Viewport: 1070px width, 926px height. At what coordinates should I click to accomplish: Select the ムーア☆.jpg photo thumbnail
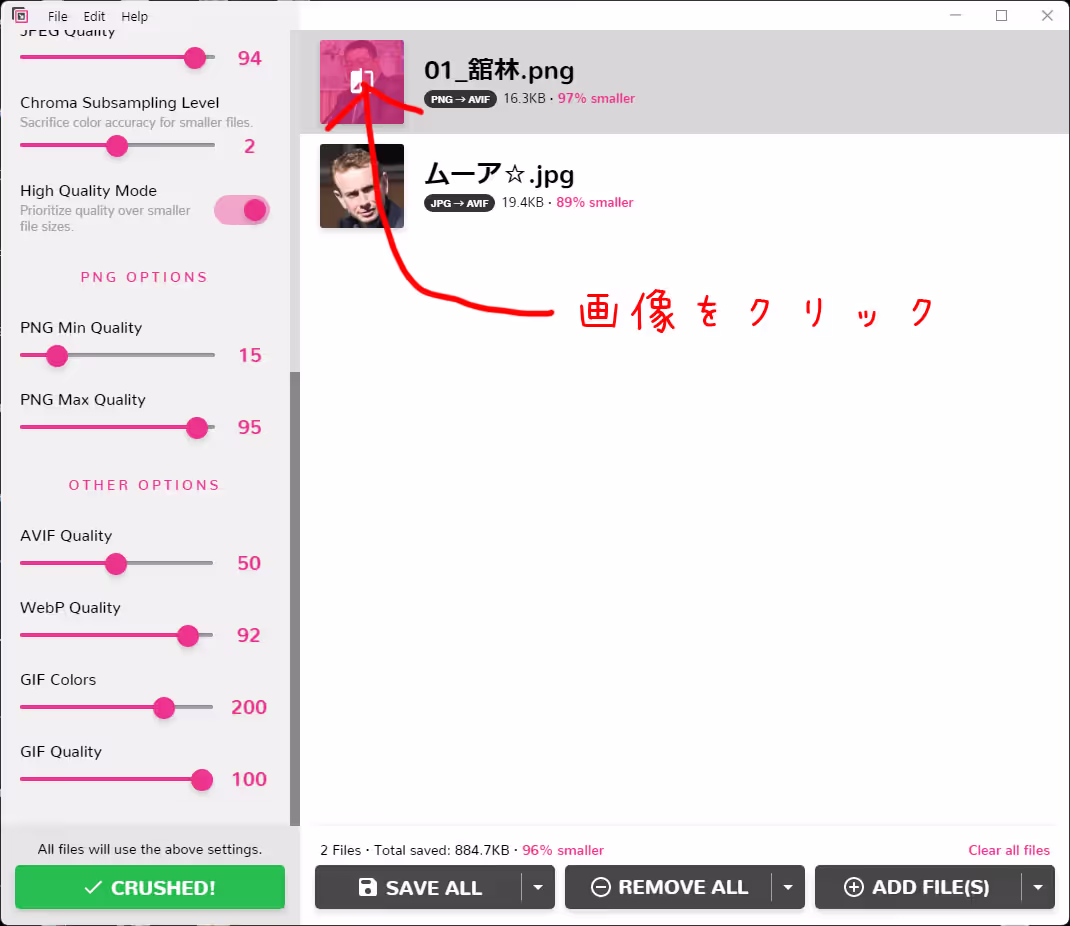click(362, 186)
